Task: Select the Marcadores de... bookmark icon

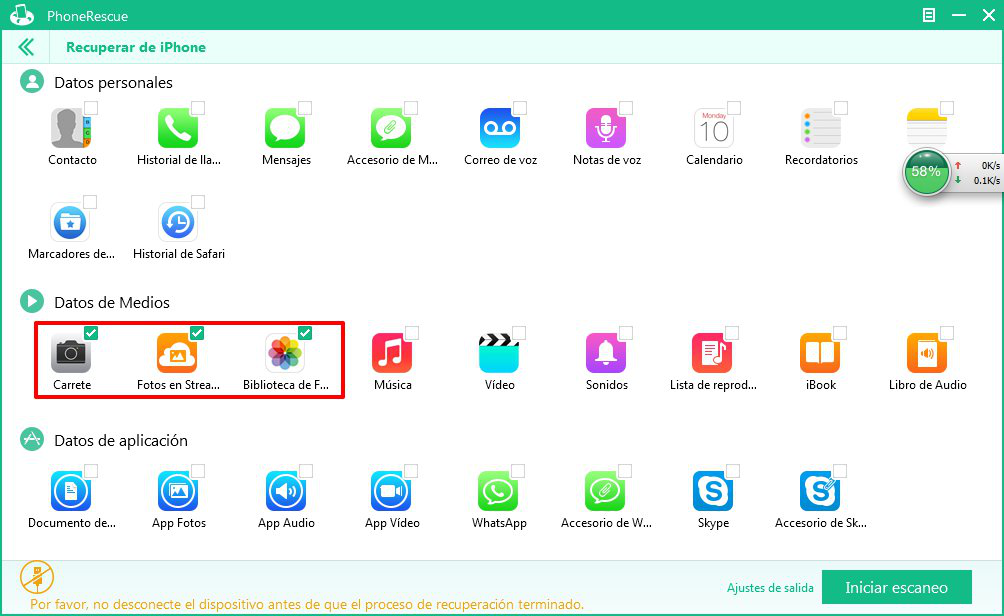Action: 70,222
